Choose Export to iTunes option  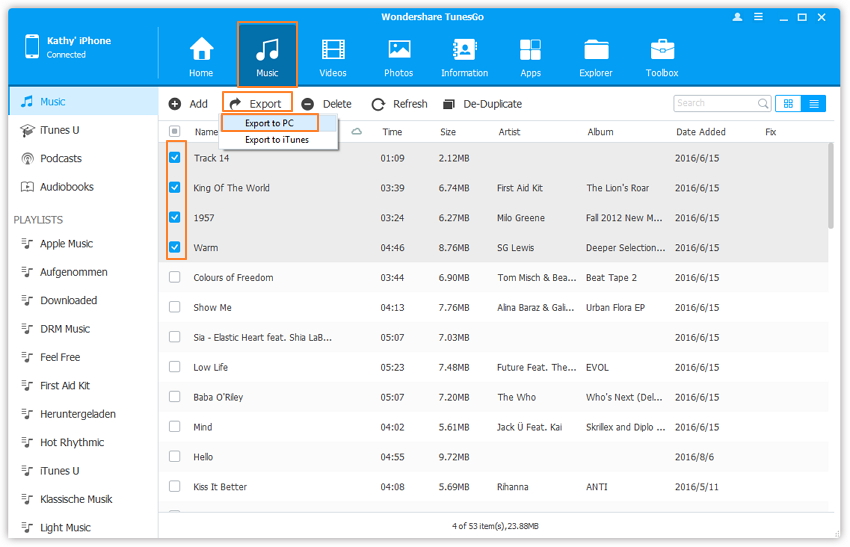tap(277, 140)
